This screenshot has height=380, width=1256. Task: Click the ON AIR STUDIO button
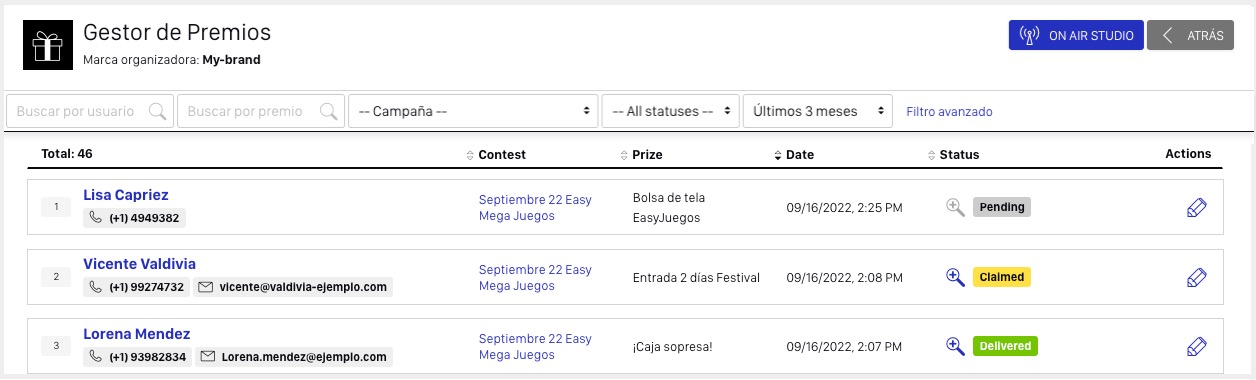click(1076, 35)
